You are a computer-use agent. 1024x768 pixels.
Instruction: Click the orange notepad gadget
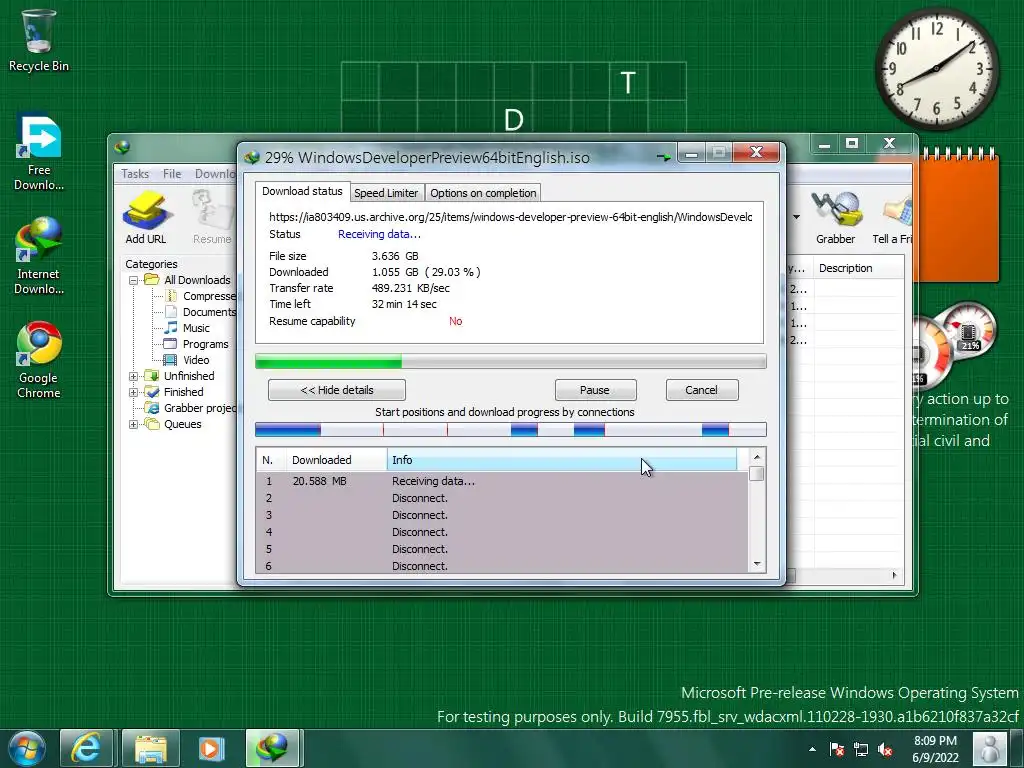coord(957,216)
